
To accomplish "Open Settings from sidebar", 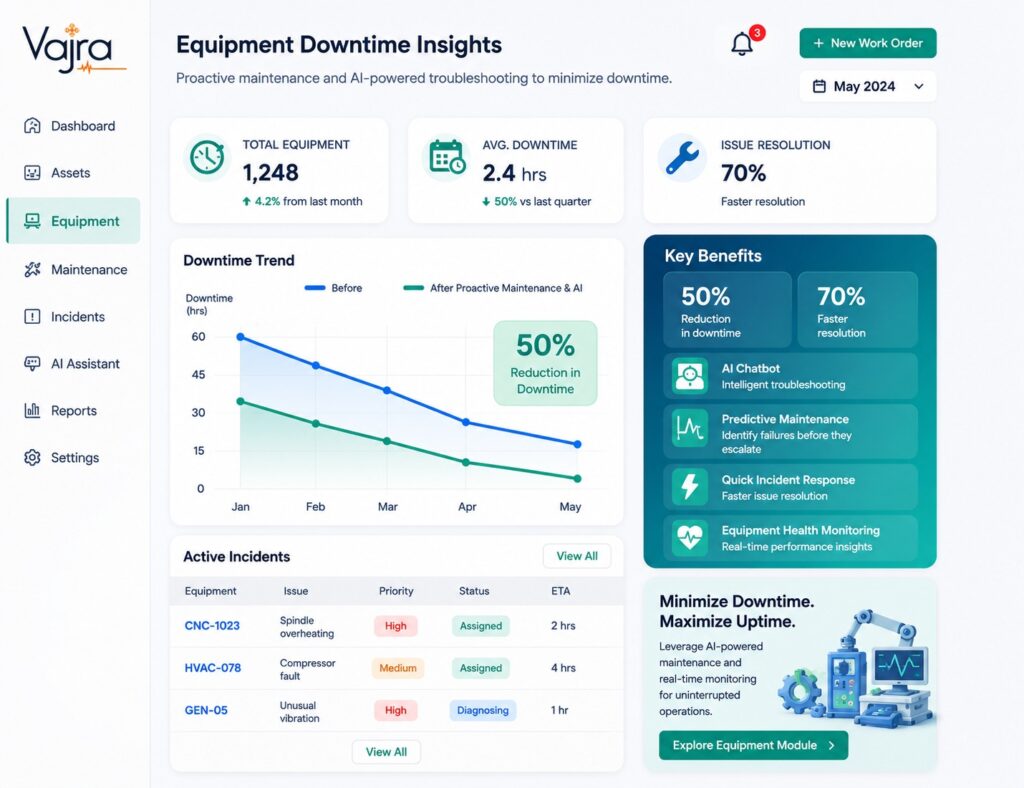I will 72,457.
